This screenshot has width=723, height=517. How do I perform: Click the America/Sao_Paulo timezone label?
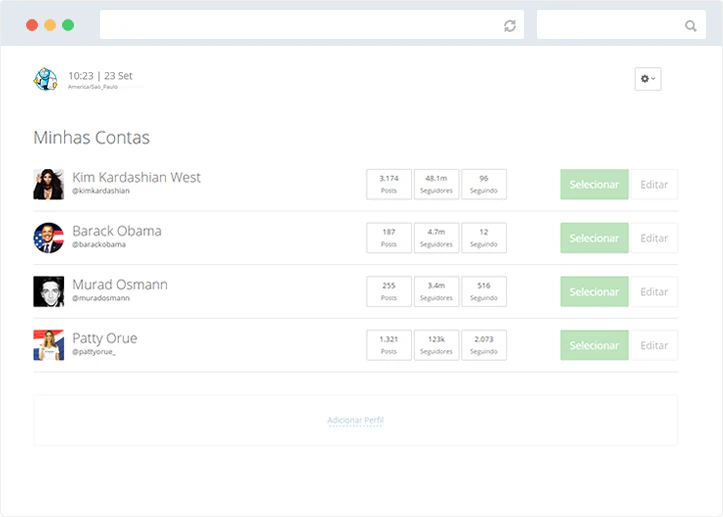[x=93, y=87]
